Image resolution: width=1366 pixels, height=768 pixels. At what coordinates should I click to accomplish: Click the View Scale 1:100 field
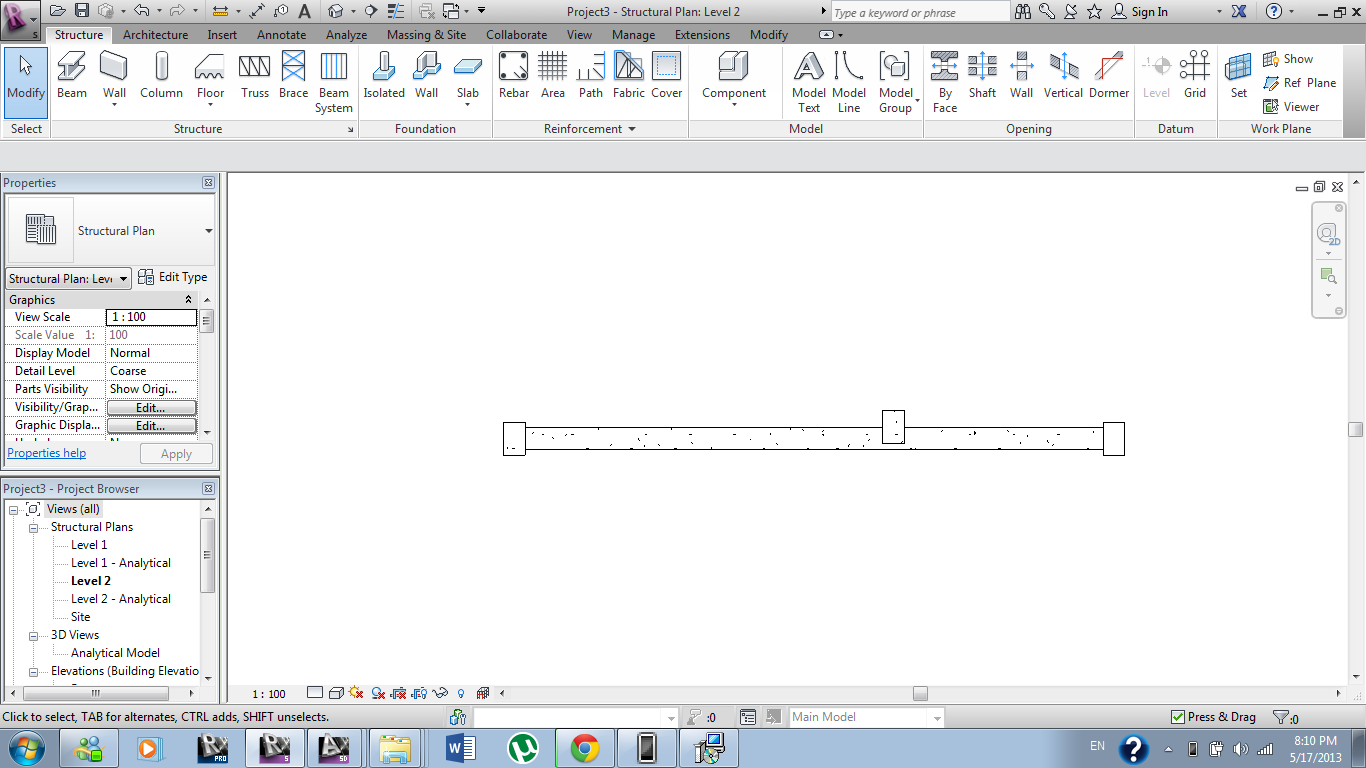pyautogui.click(x=151, y=317)
